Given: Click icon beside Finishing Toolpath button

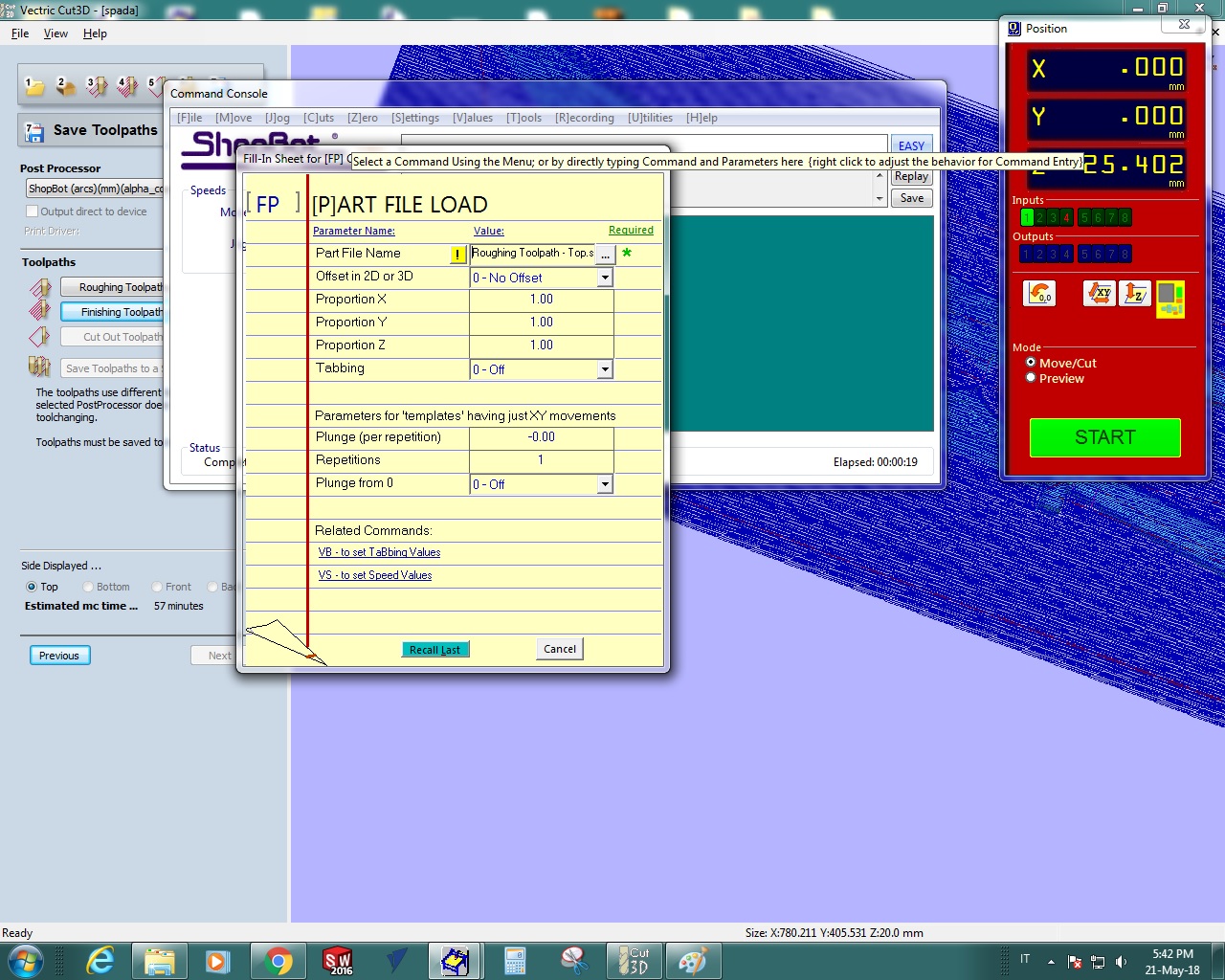Looking at the screenshot, I should pos(40,311).
